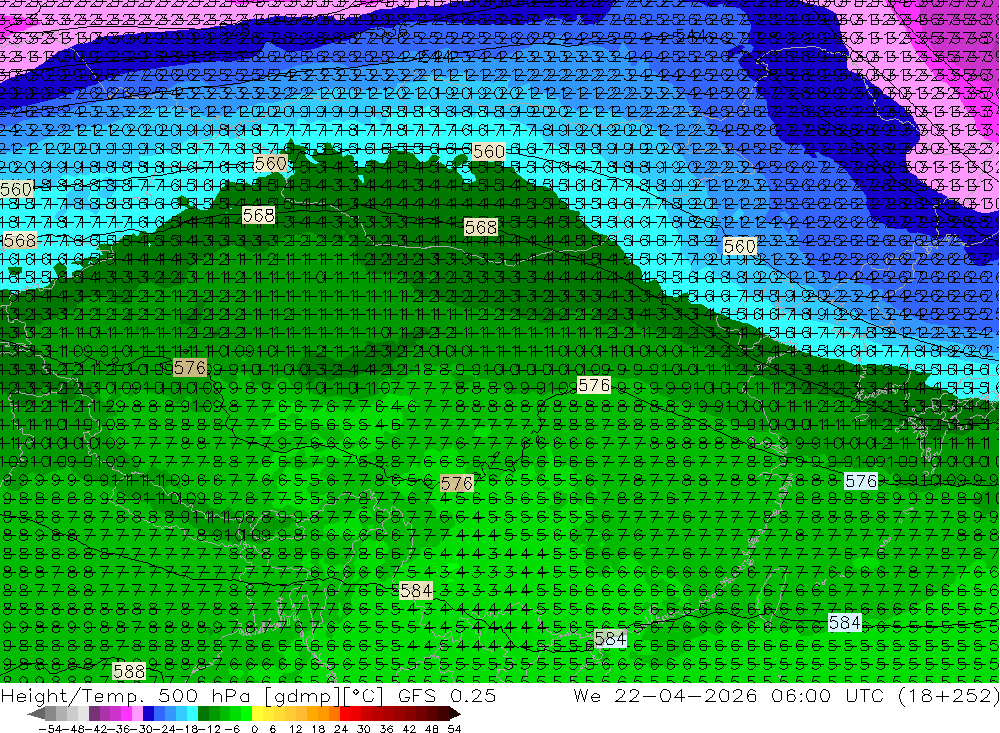Click the bright red swatch above 24
The height and width of the screenshot is (733, 1000).
[345, 714]
